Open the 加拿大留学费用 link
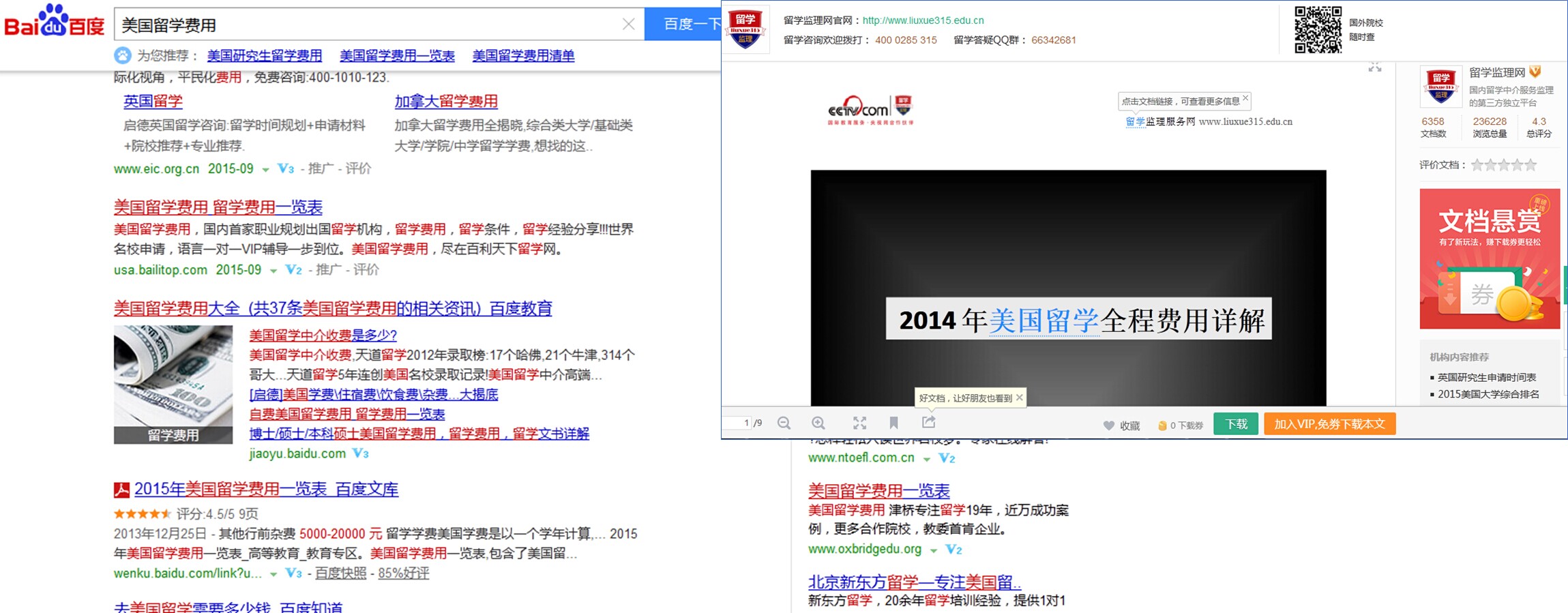 point(445,102)
